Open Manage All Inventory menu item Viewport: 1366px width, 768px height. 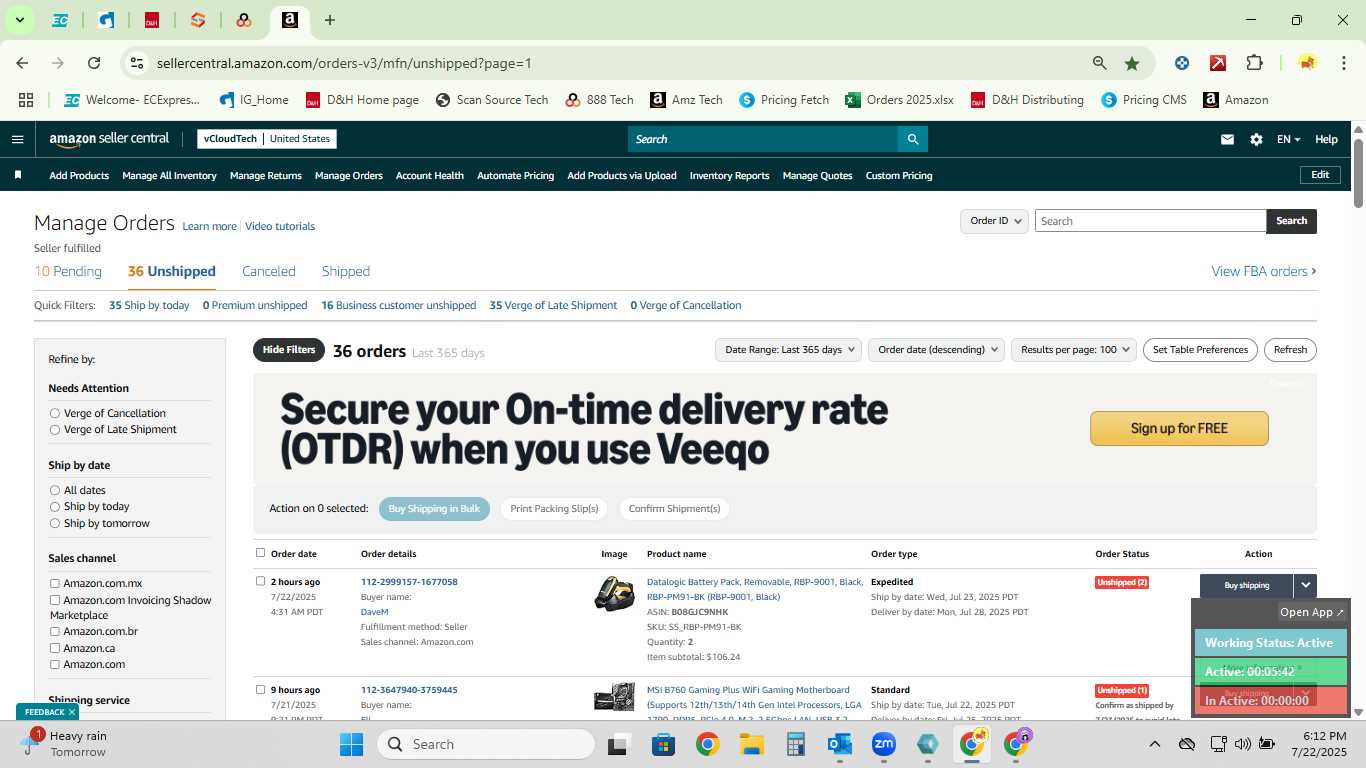(169, 175)
